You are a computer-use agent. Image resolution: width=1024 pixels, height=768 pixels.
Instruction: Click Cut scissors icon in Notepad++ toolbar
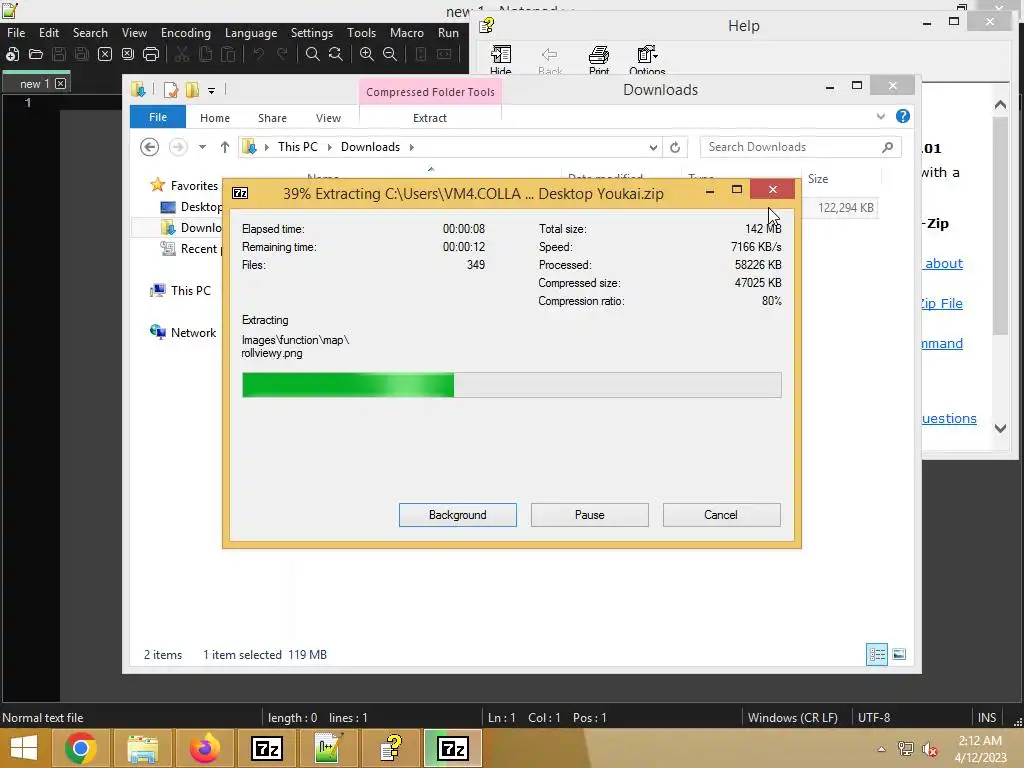pyautogui.click(x=182, y=54)
